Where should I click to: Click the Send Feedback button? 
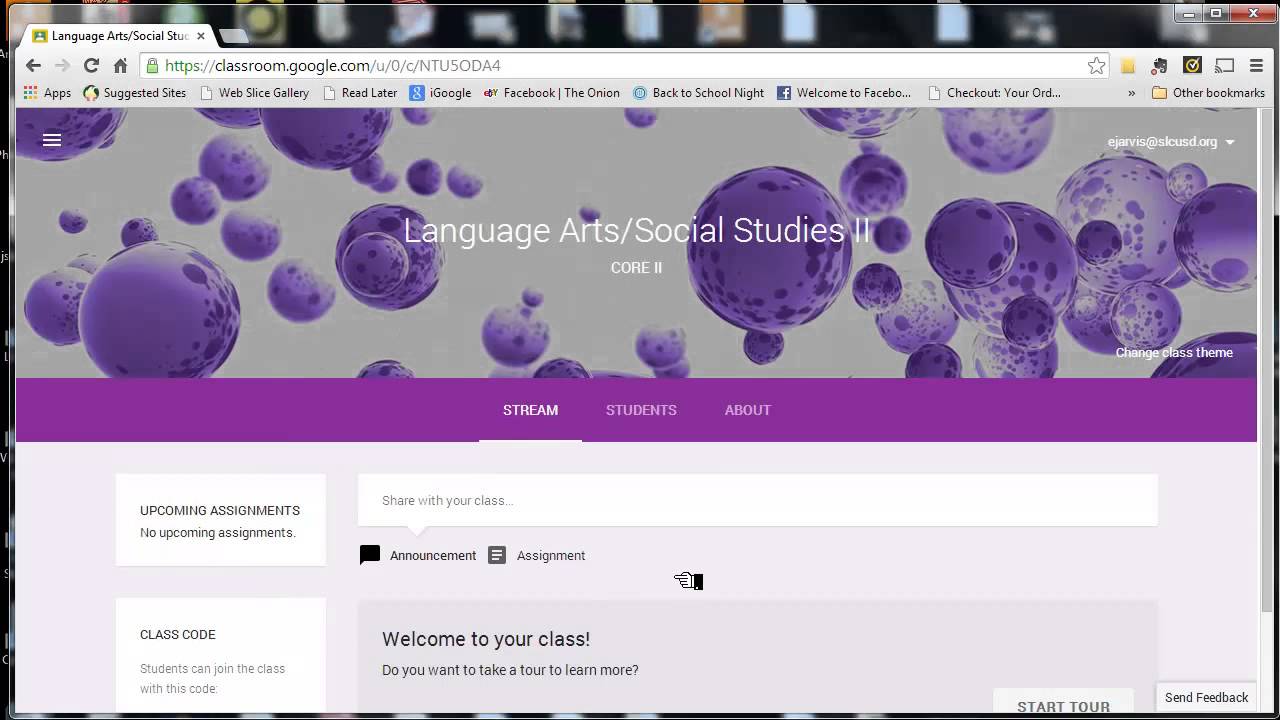coord(1206,697)
